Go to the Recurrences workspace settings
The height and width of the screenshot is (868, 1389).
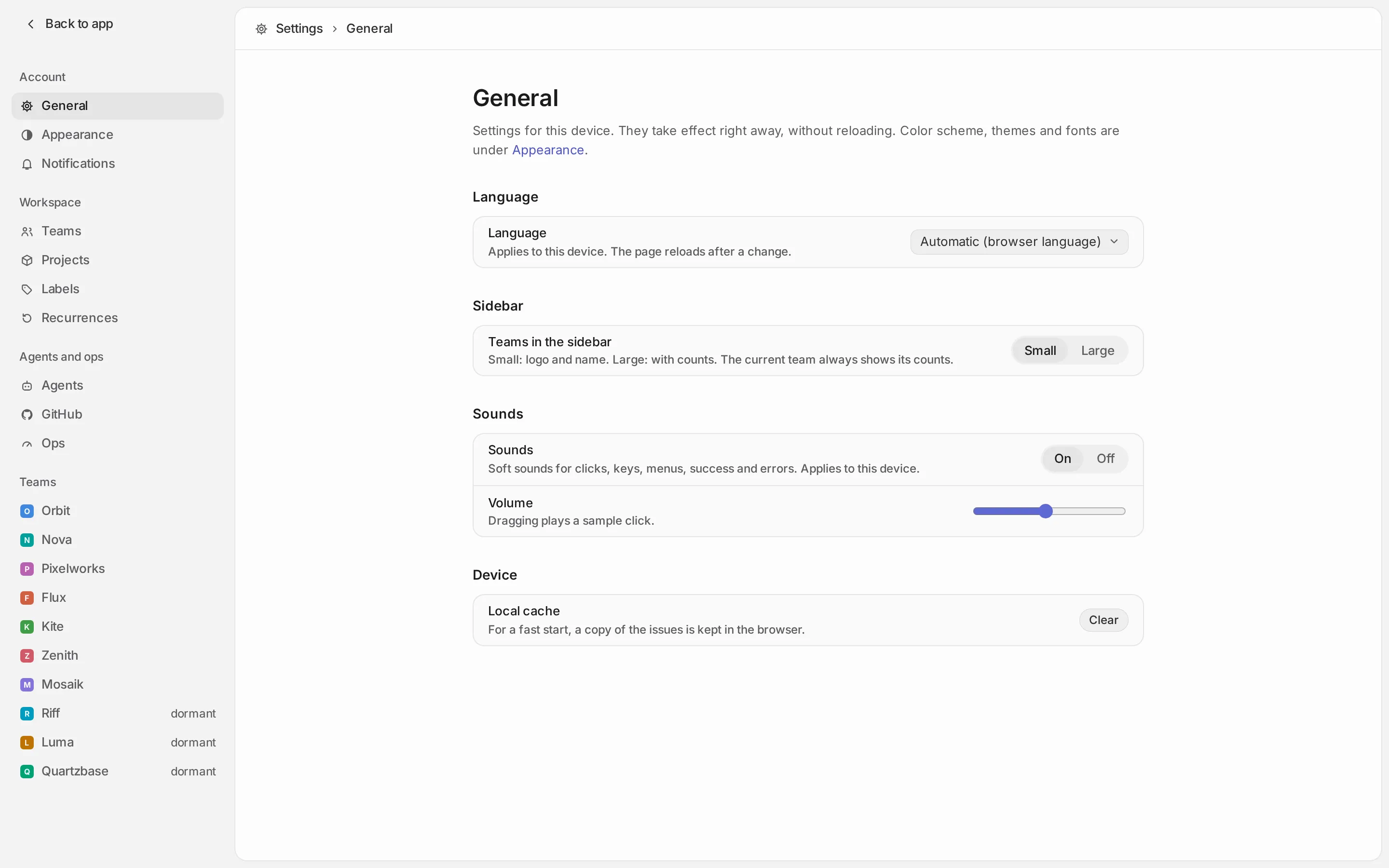[118, 318]
